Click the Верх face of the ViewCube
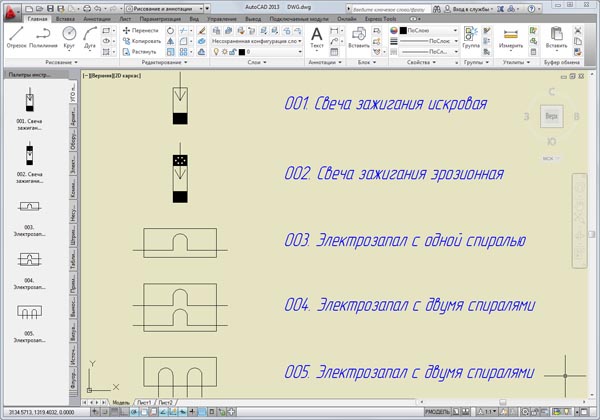600x420 pixels. pos(551,117)
